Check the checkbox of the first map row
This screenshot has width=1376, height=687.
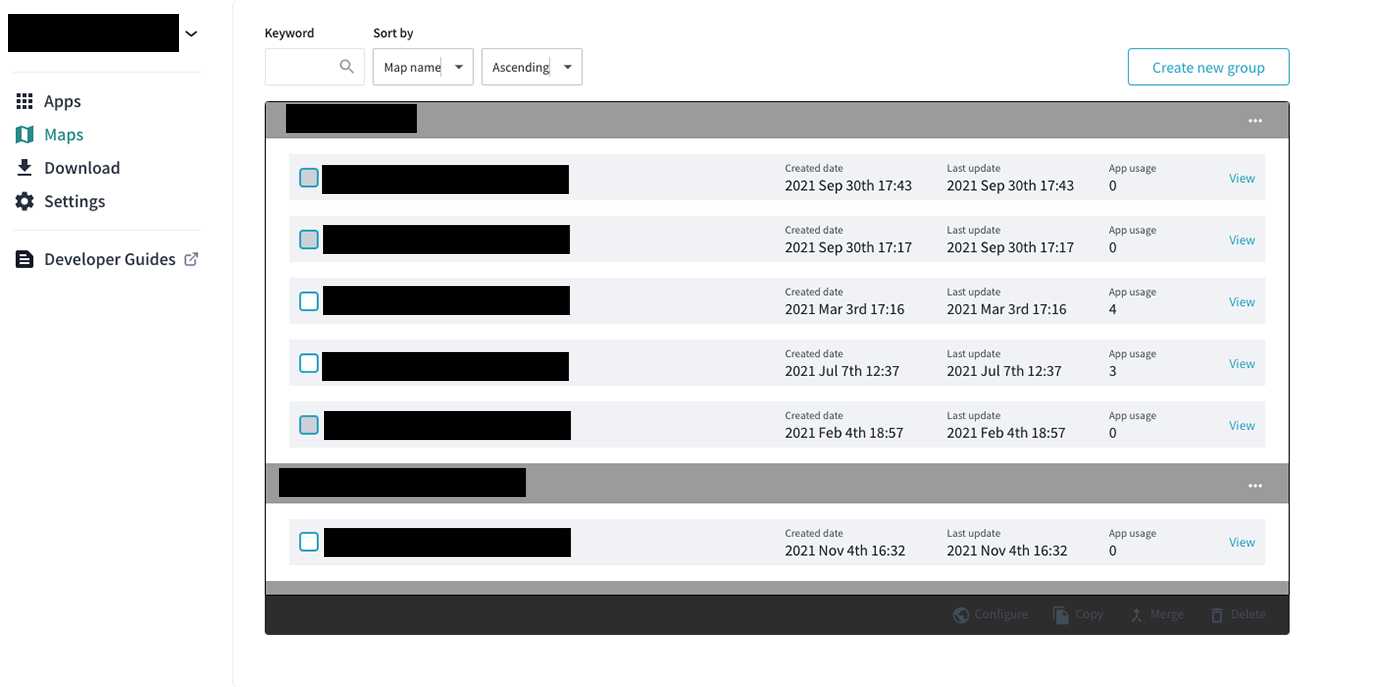[308, 177]
